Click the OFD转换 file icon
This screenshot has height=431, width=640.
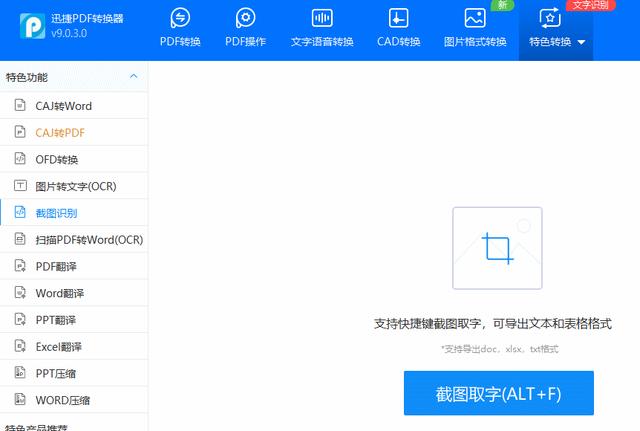[x=20, y=158]
